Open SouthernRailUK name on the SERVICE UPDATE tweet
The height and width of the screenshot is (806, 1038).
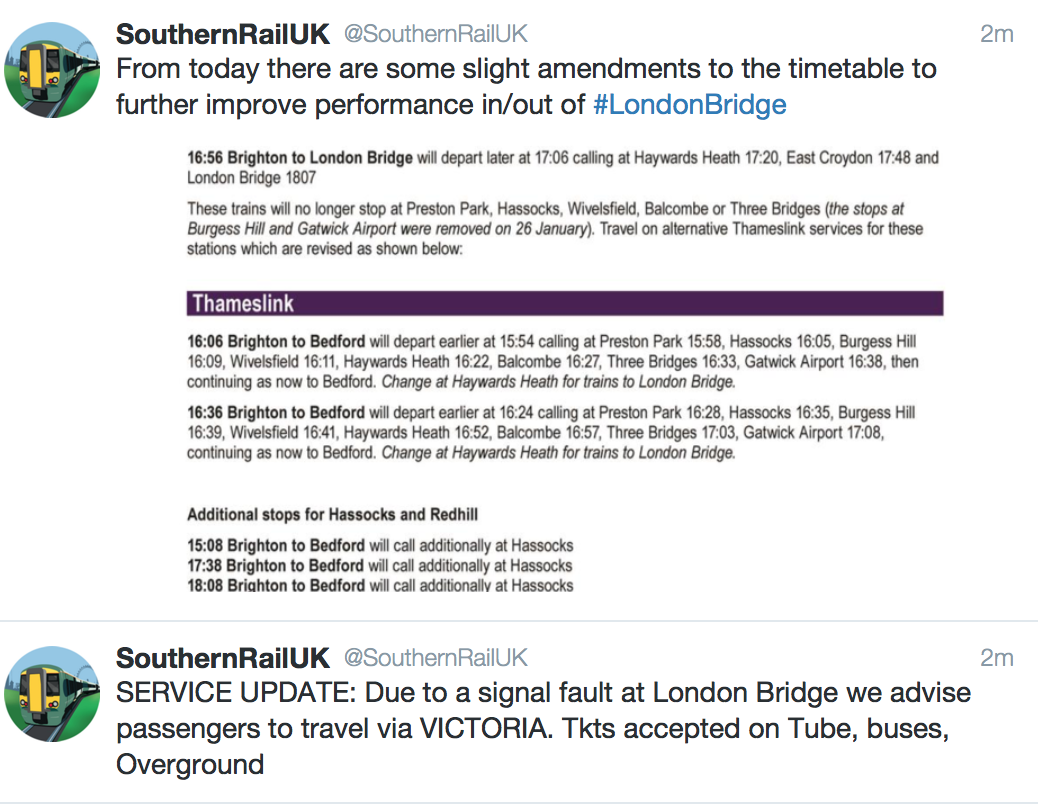(x=223, y=657)
